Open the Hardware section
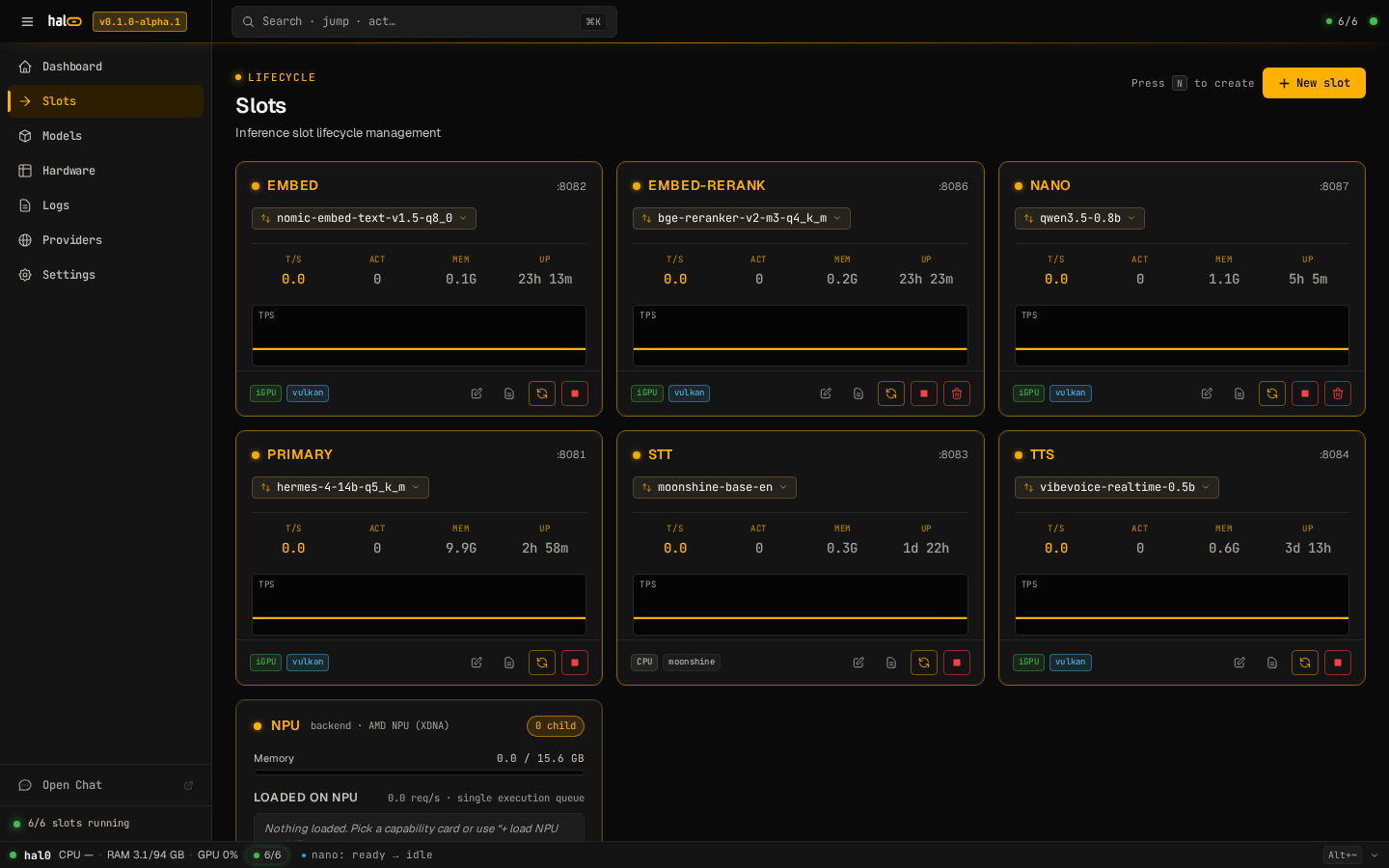This screenshot has width=1389, height=868. (106, 171)
